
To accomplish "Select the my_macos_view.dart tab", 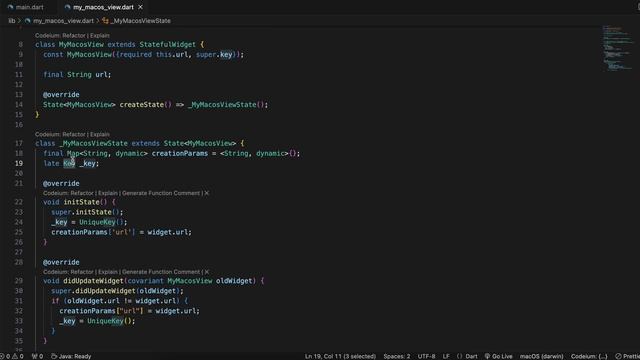I will (x=103, y=7).
